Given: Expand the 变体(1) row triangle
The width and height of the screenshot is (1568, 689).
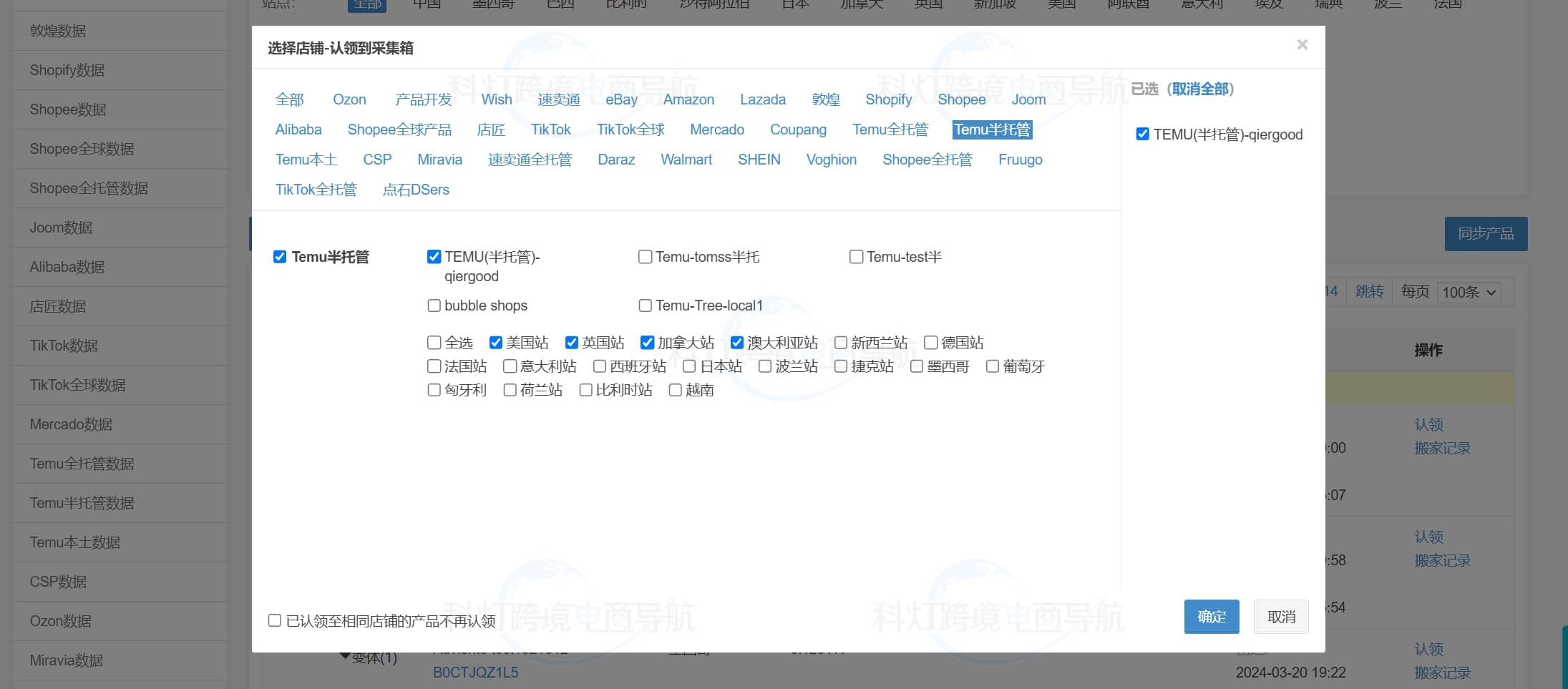Looking at the screenshot, I should click(x=345, y=655).
